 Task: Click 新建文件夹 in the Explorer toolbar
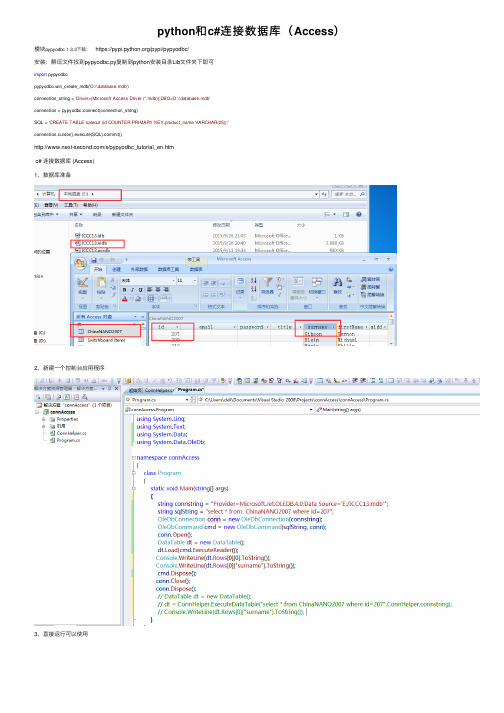pyautogui.click(x=122, y=215)
